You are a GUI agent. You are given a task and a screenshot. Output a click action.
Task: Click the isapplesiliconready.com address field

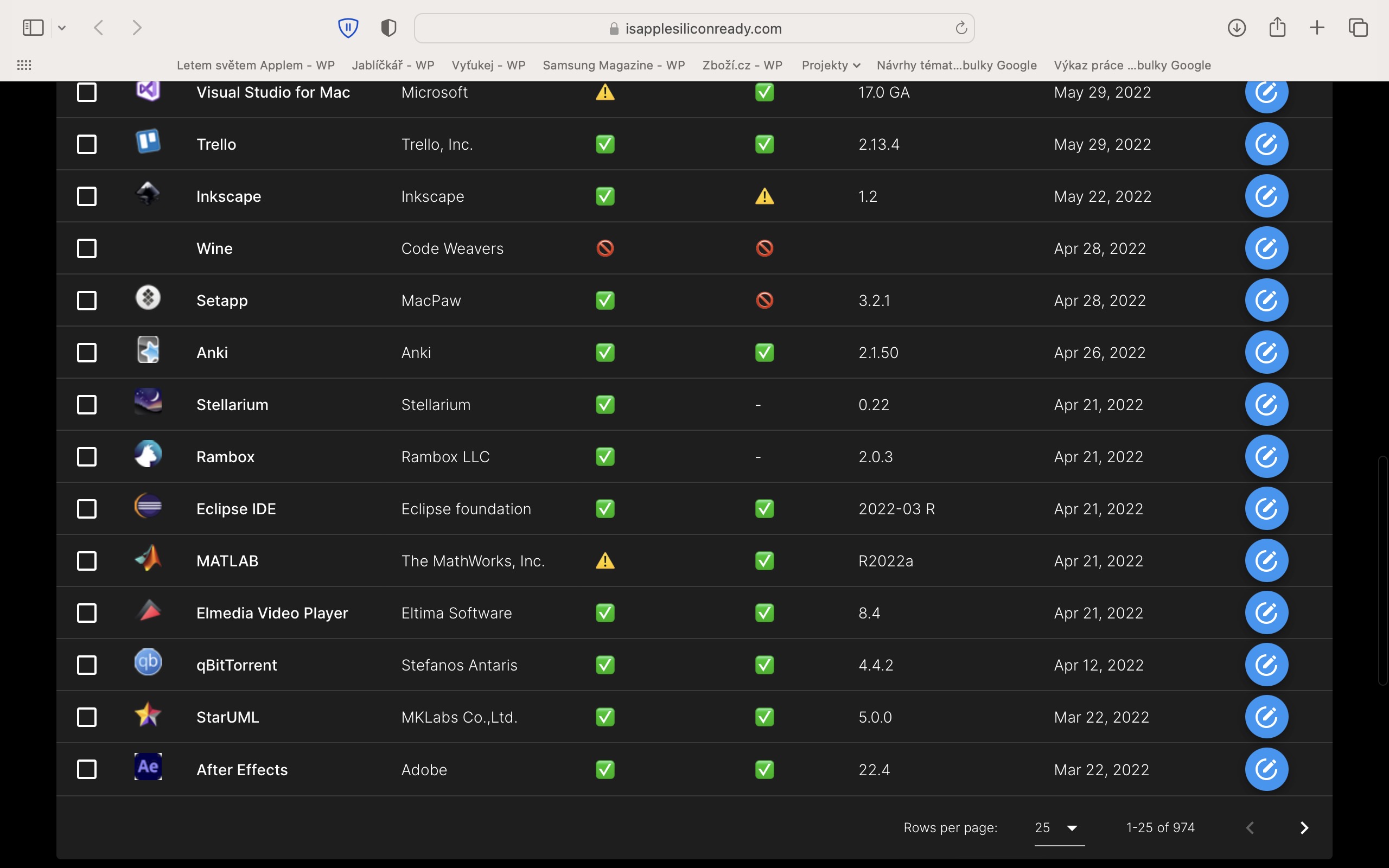tap(694, 29)
